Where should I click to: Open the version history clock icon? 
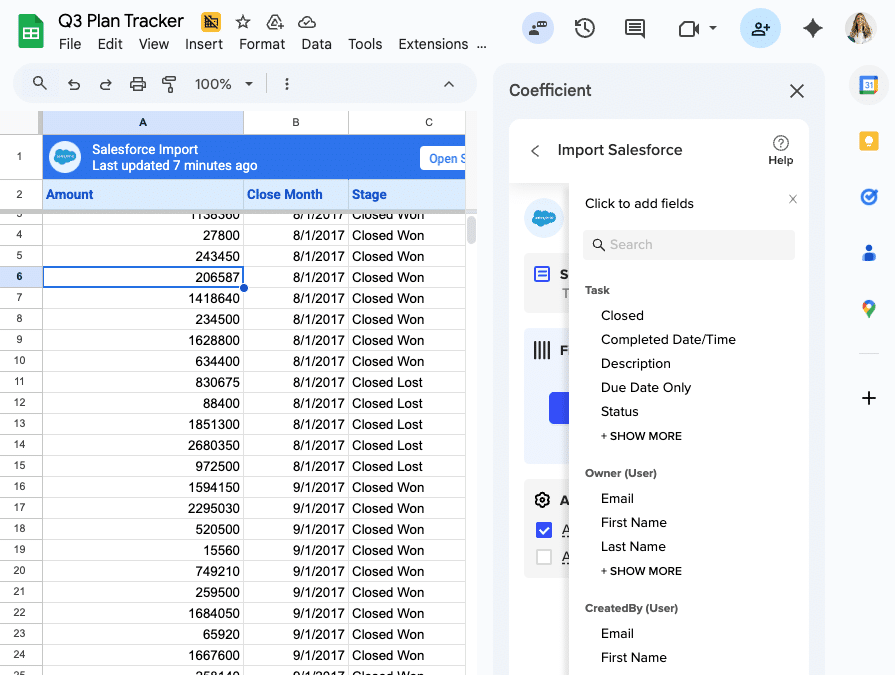coord(585,28)
